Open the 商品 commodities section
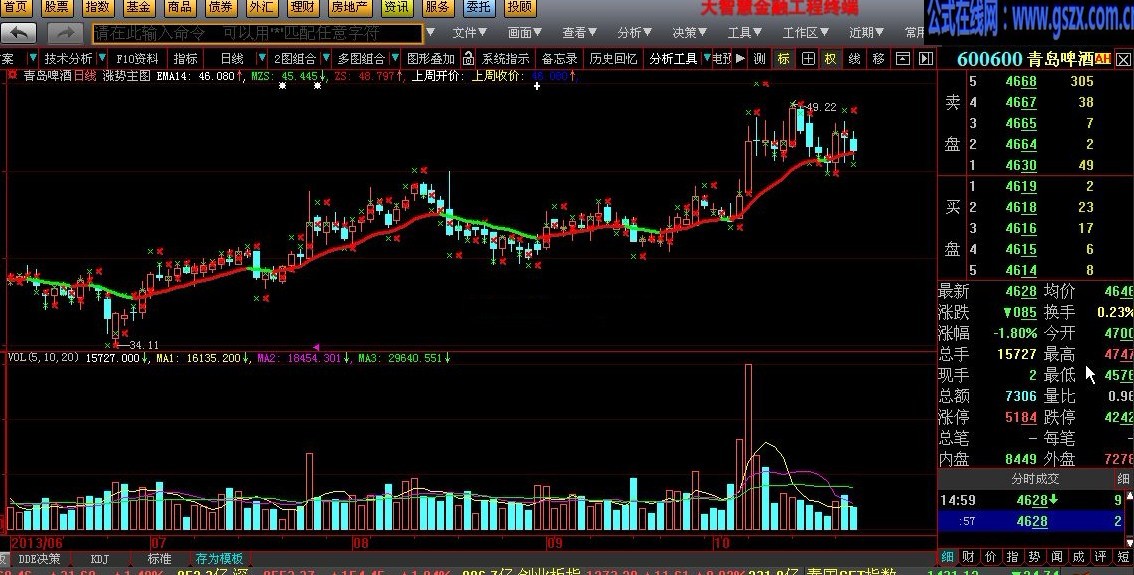Image resolution: width=1134 pixels, height=575 pixels. 179,7
